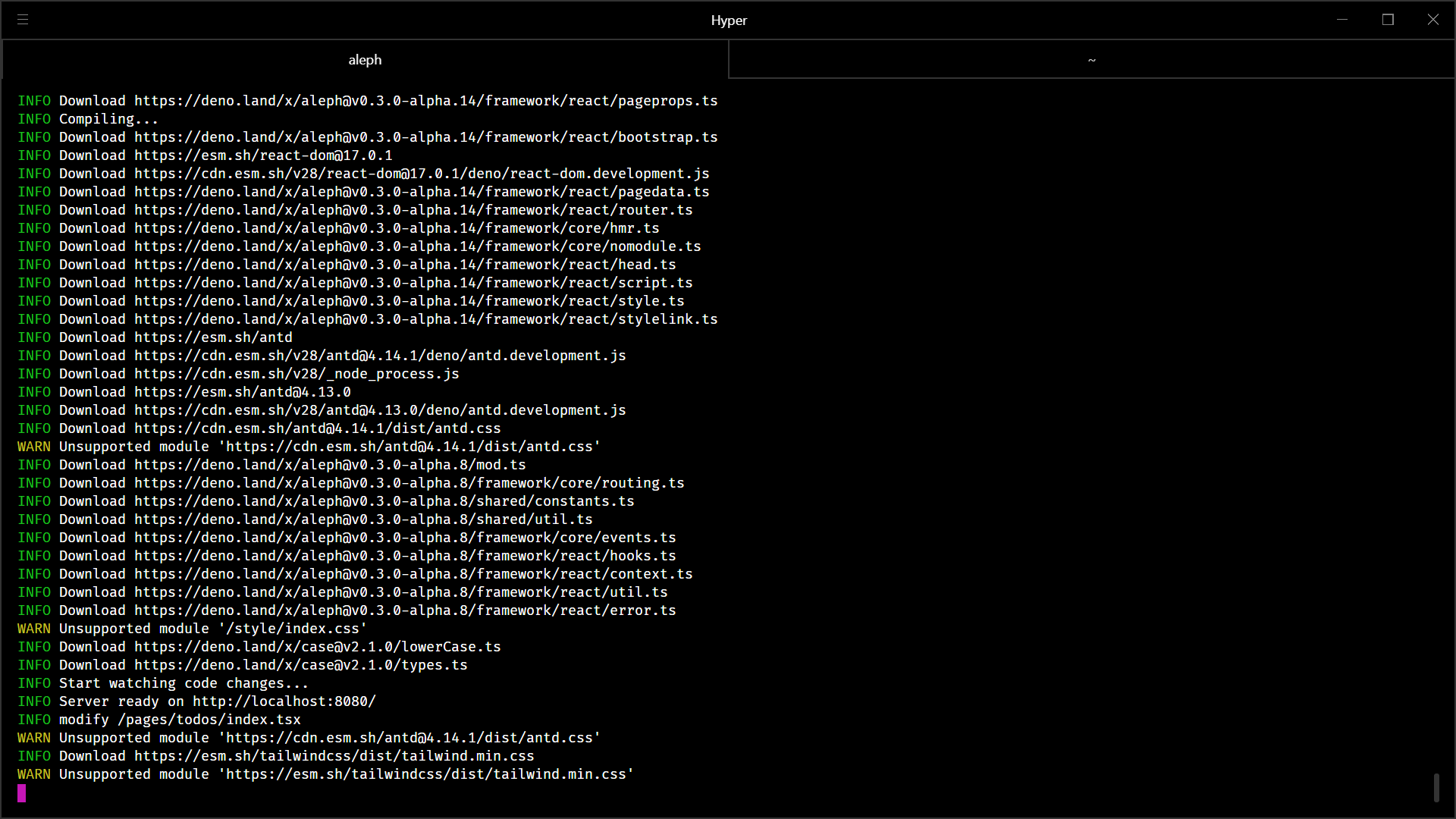Viewport: 1456px width, 819px height.
Task: Open the Hyper hamburger menu
Action: (23, 20)
